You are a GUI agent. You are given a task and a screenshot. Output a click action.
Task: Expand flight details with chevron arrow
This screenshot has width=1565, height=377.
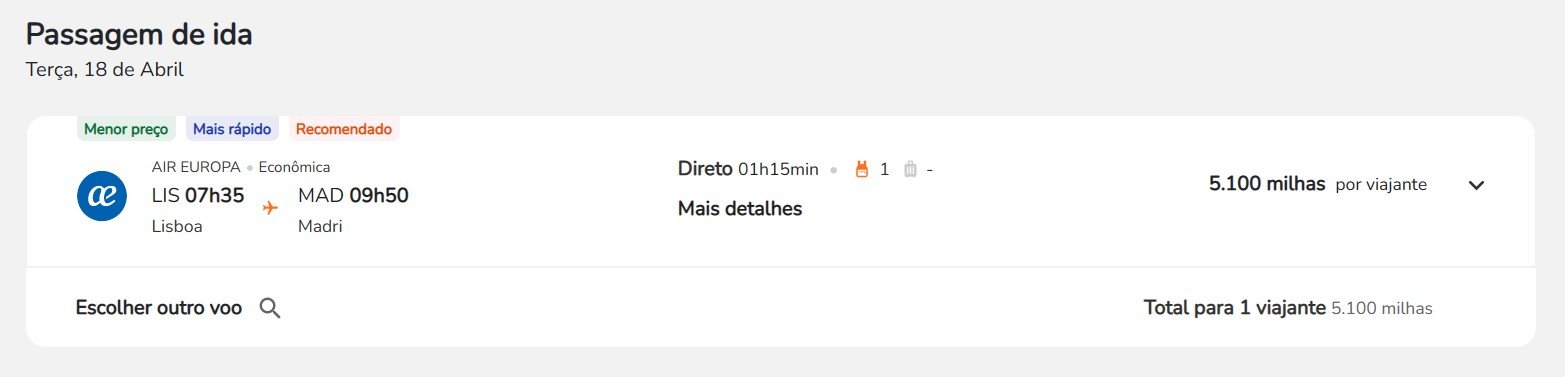coord(1476,185)
